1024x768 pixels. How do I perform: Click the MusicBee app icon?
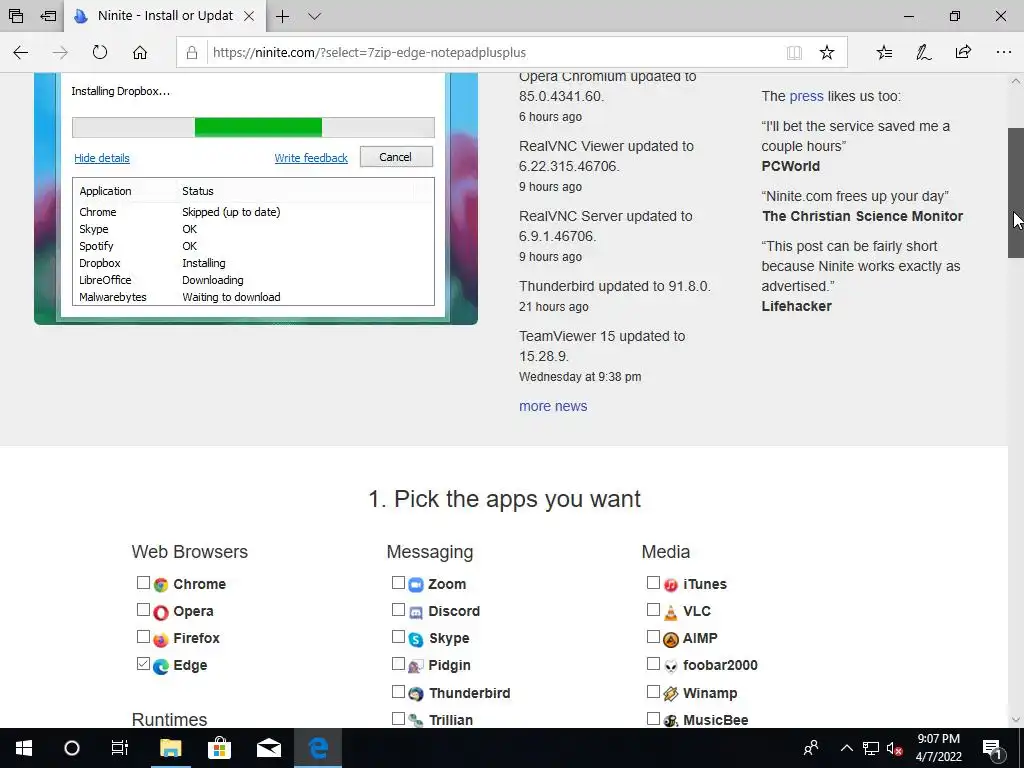671,720
